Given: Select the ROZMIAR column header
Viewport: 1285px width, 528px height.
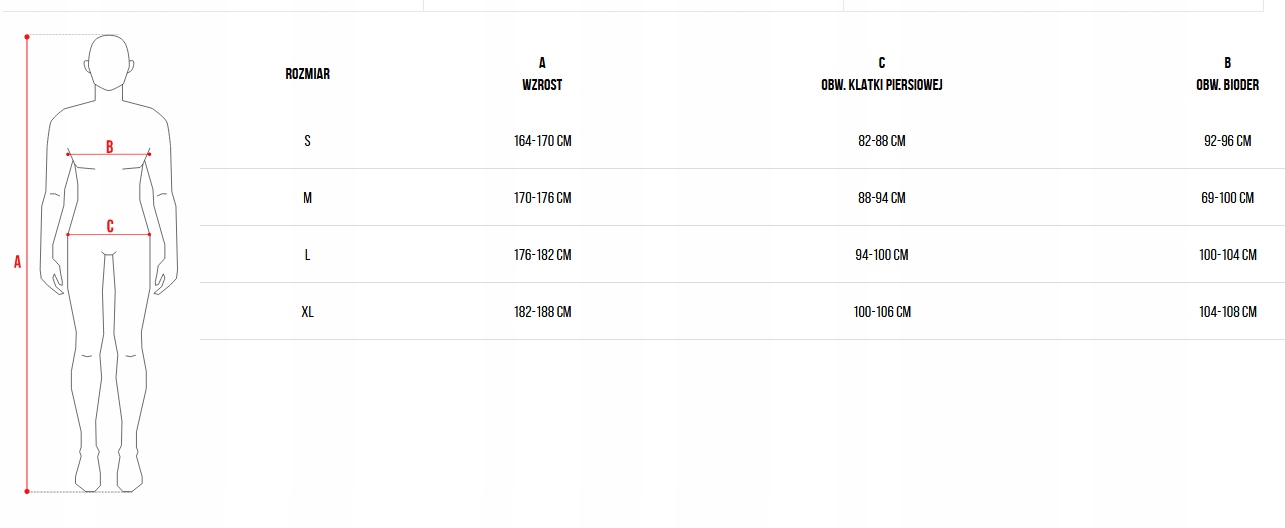Looking at the screenshot, I should [307, 74].
